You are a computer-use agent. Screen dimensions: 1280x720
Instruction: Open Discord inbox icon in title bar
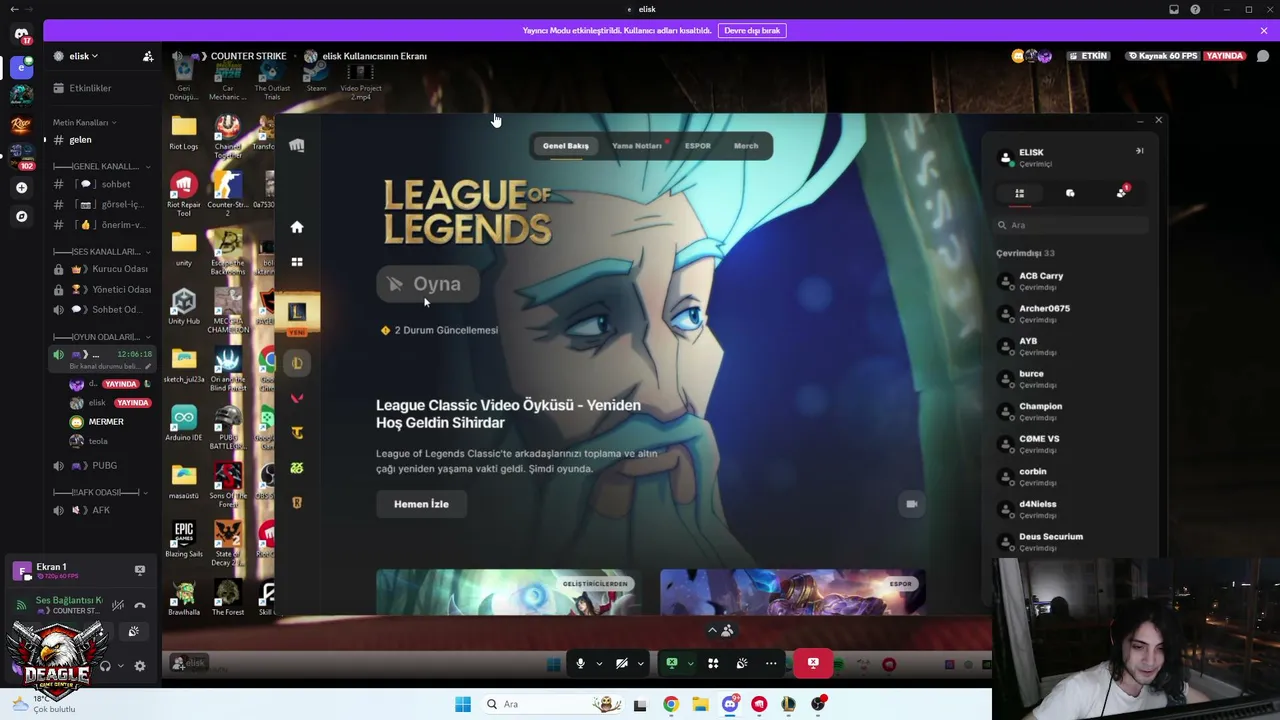point(1174,10)
